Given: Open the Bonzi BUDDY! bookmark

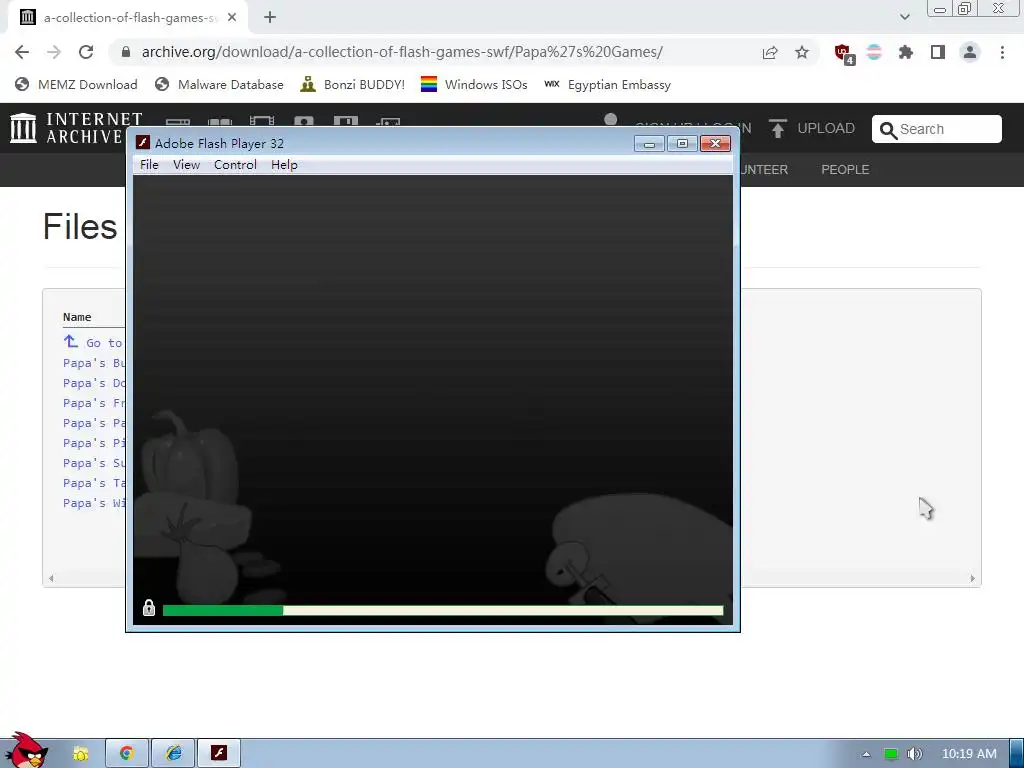Looking at the screenshot, I should pos(353,84).
